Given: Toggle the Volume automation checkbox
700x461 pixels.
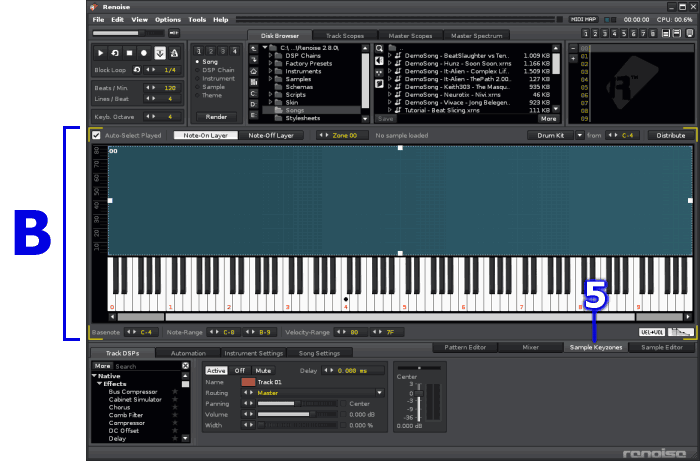Looking at the screenshot, I should coord(343,415).
